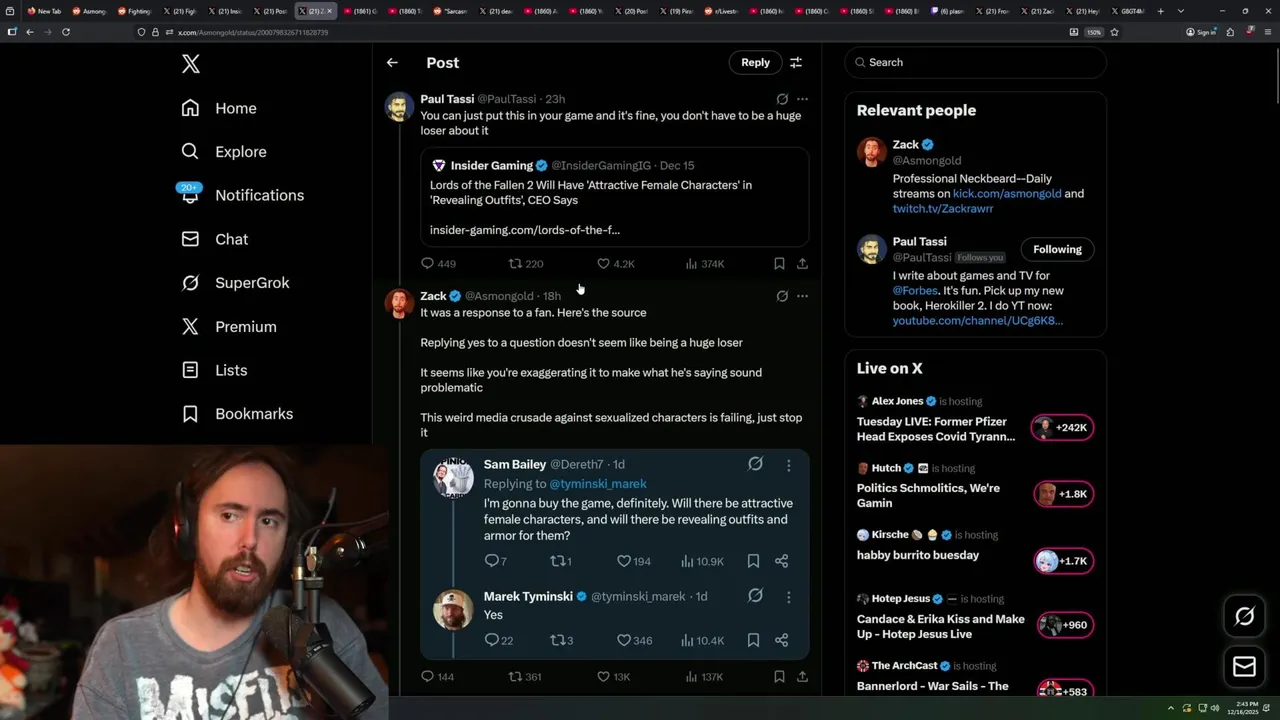Image resolution: width=1280 pixels, height=720 pixels.
Task: View analytics of Paul Tassi's post (374K)
Action: click(x=704, y=264)
